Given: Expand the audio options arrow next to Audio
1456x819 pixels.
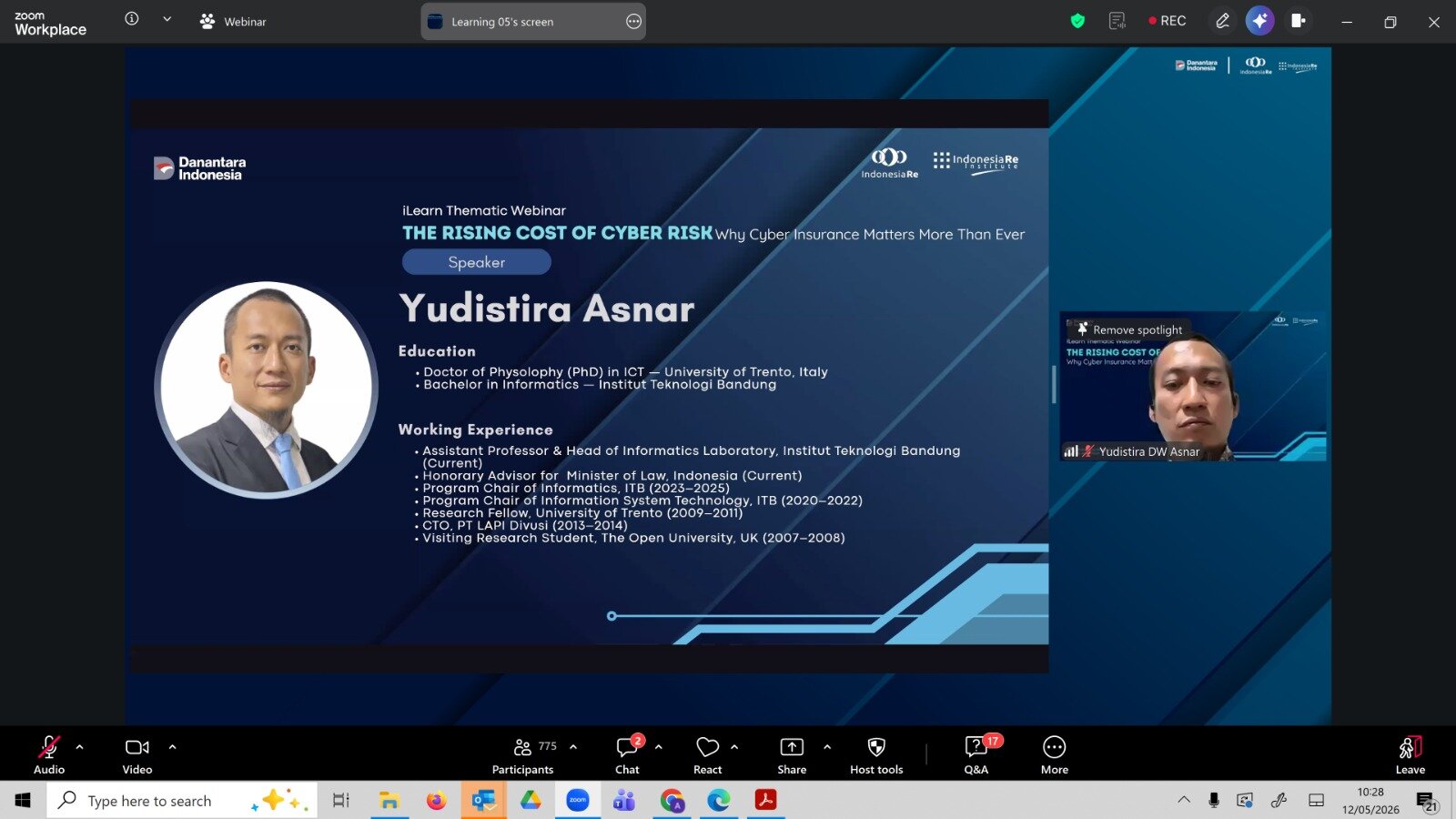Looking at the screenshot, I should pyautogui.click(x=80, y=747).
